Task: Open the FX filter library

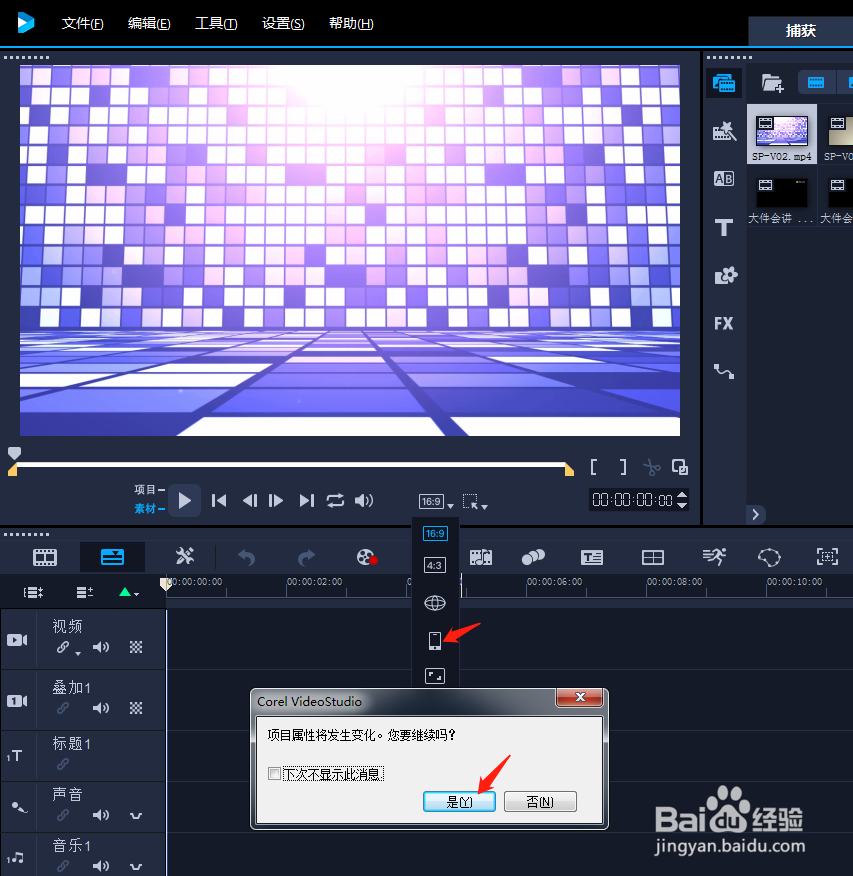Action: 724,323
